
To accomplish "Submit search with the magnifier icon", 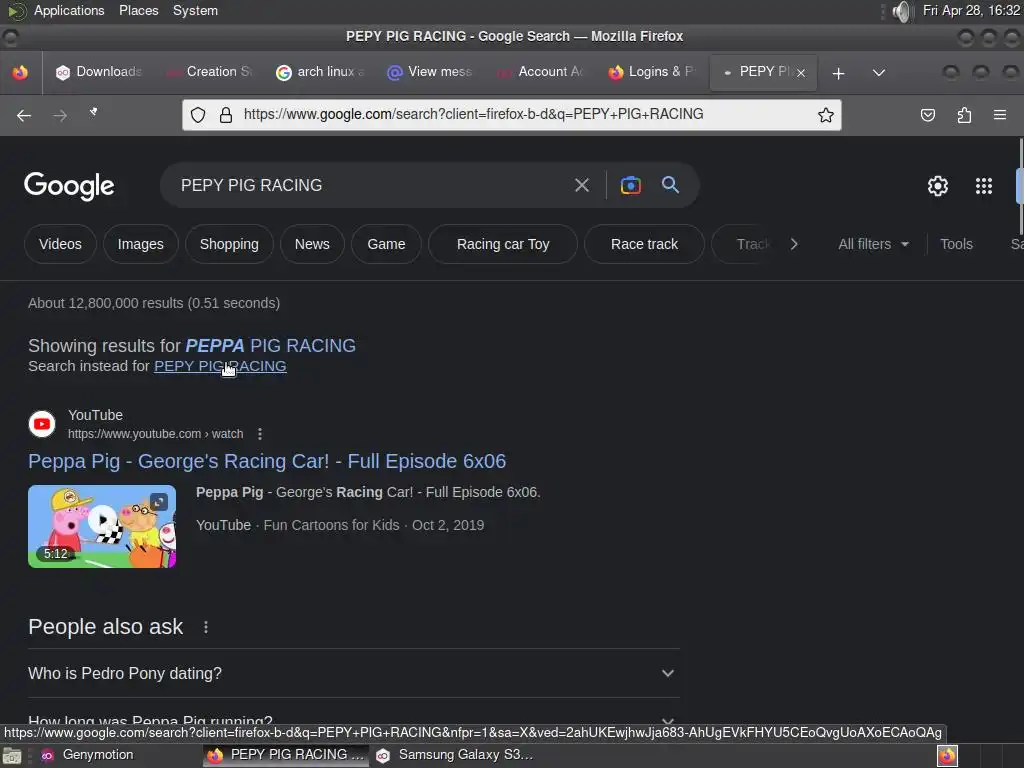I will click(670, 185).
